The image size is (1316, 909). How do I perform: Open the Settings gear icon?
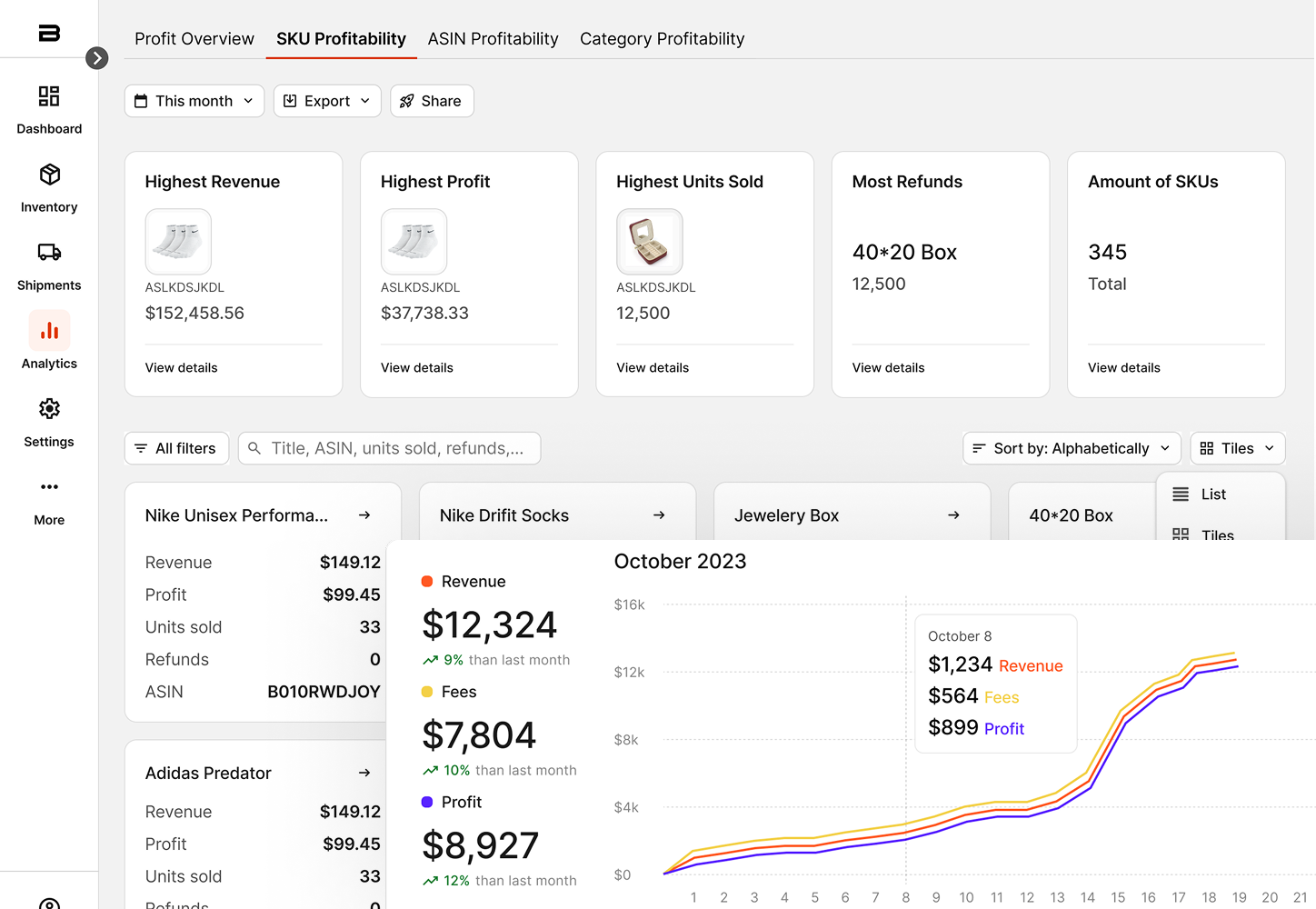point(49,408)
